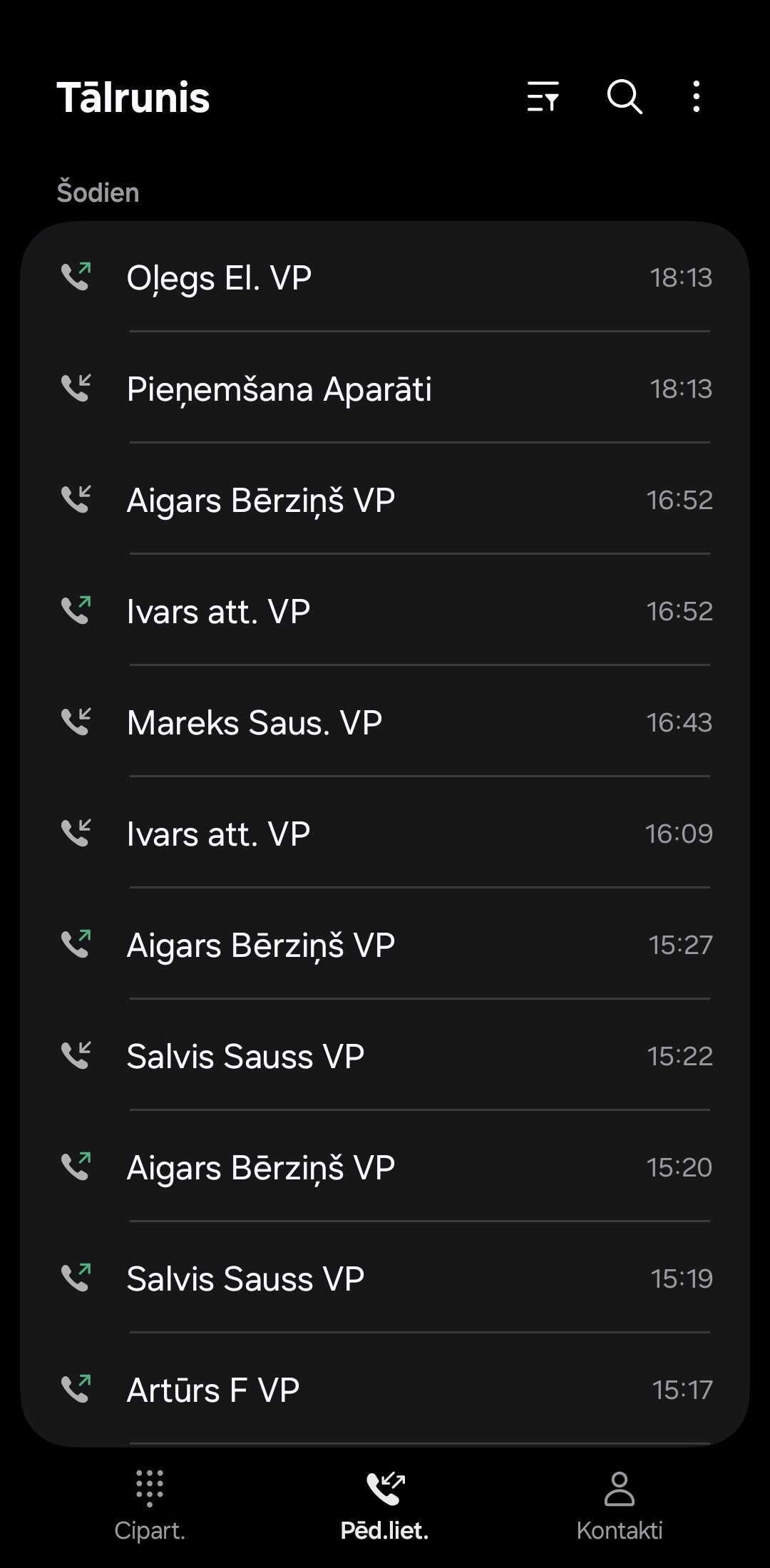Select Aigars Bērziņš VP call at 15:20
770x1568 pixels.
[x=385, y=1167]
